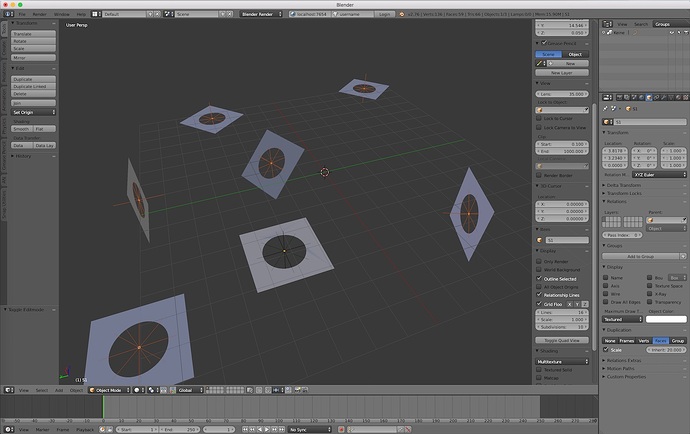Open Global orientation dropdown
This screenshot has width=690, height=434.
click(x=190, y=390)
